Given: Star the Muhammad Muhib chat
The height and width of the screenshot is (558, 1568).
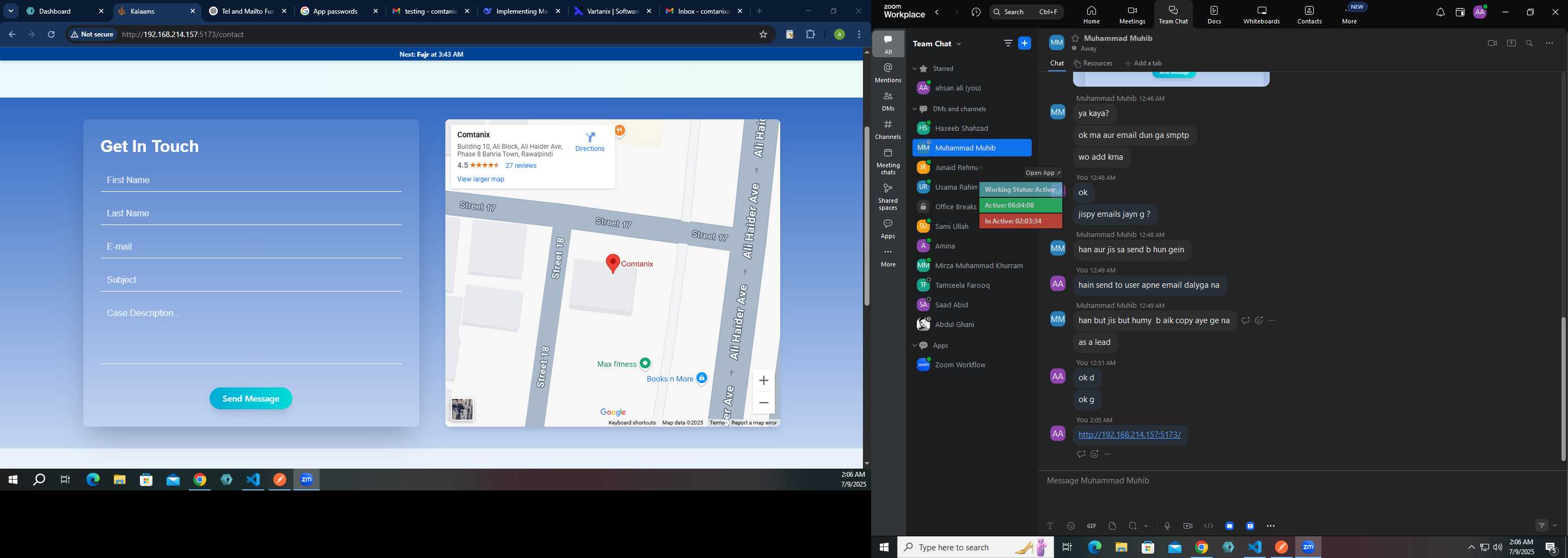Looking at the screenshot, I should pos(1076,38).
